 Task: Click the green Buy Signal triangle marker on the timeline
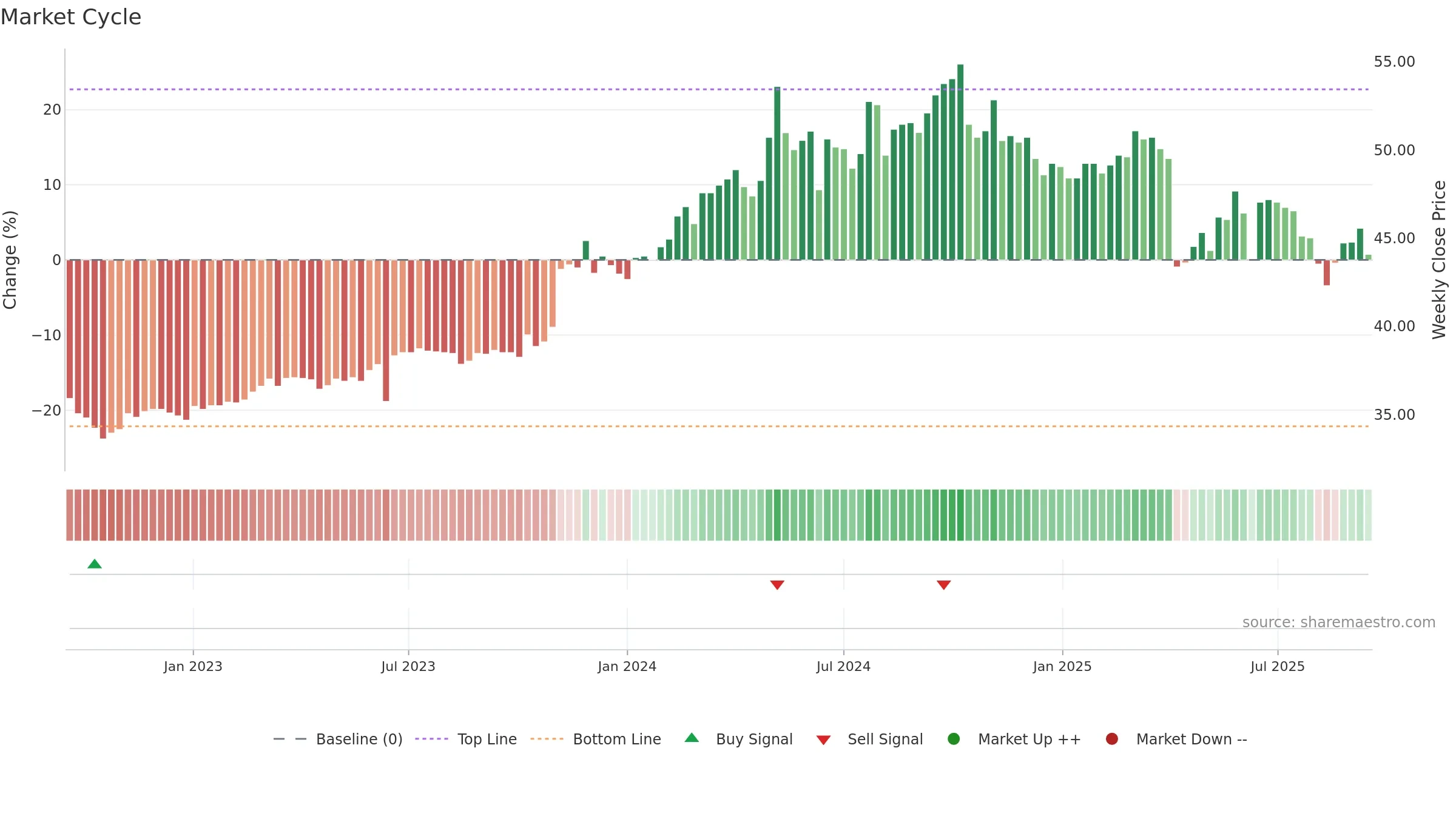95,564
